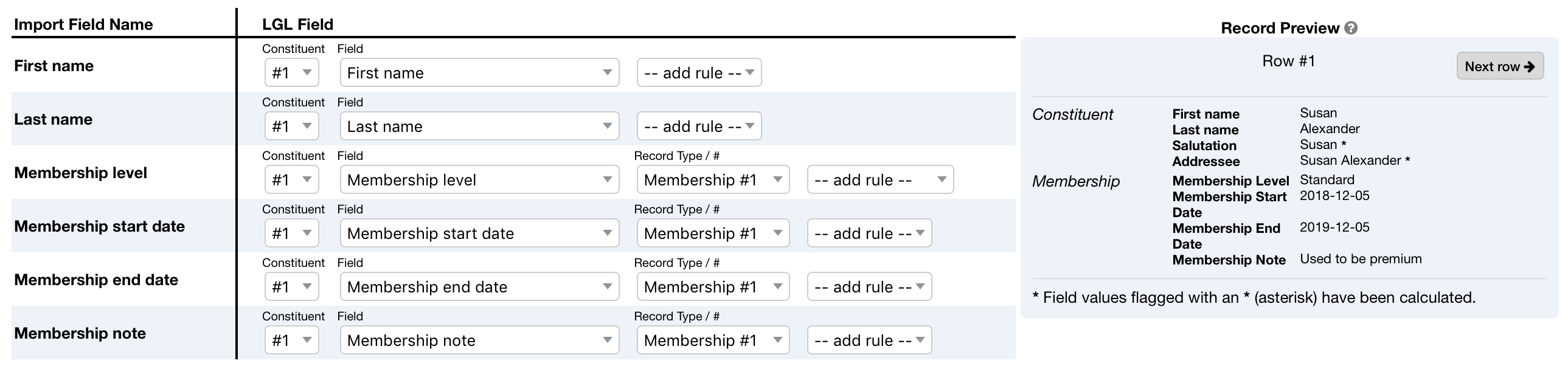Open constituent #1 dropdown for Membership note
This screenshot has height=366, width=1568.
tap(291, 340)
